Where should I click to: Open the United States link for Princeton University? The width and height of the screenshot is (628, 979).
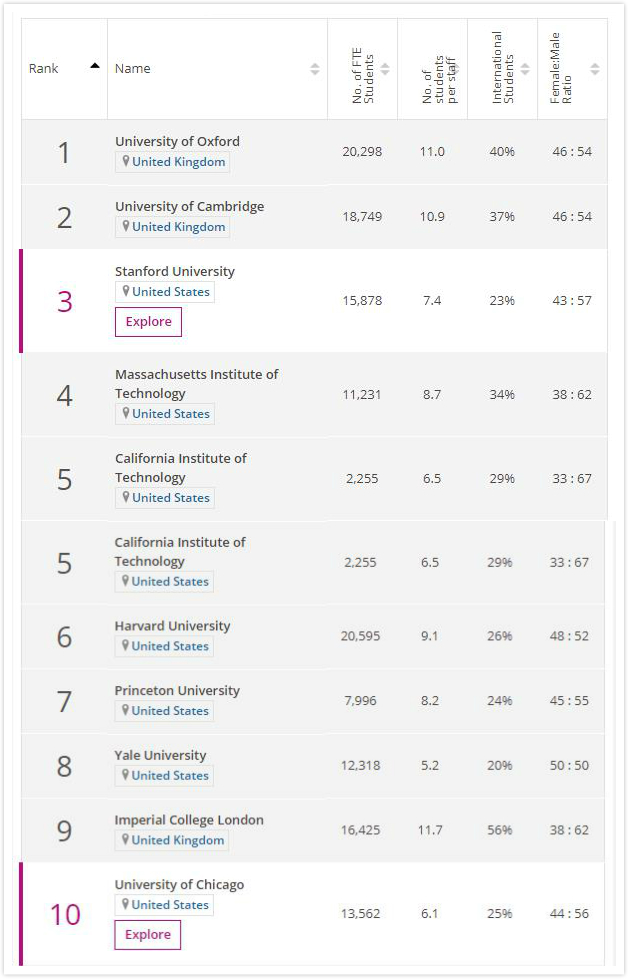(x=164, y=710)
